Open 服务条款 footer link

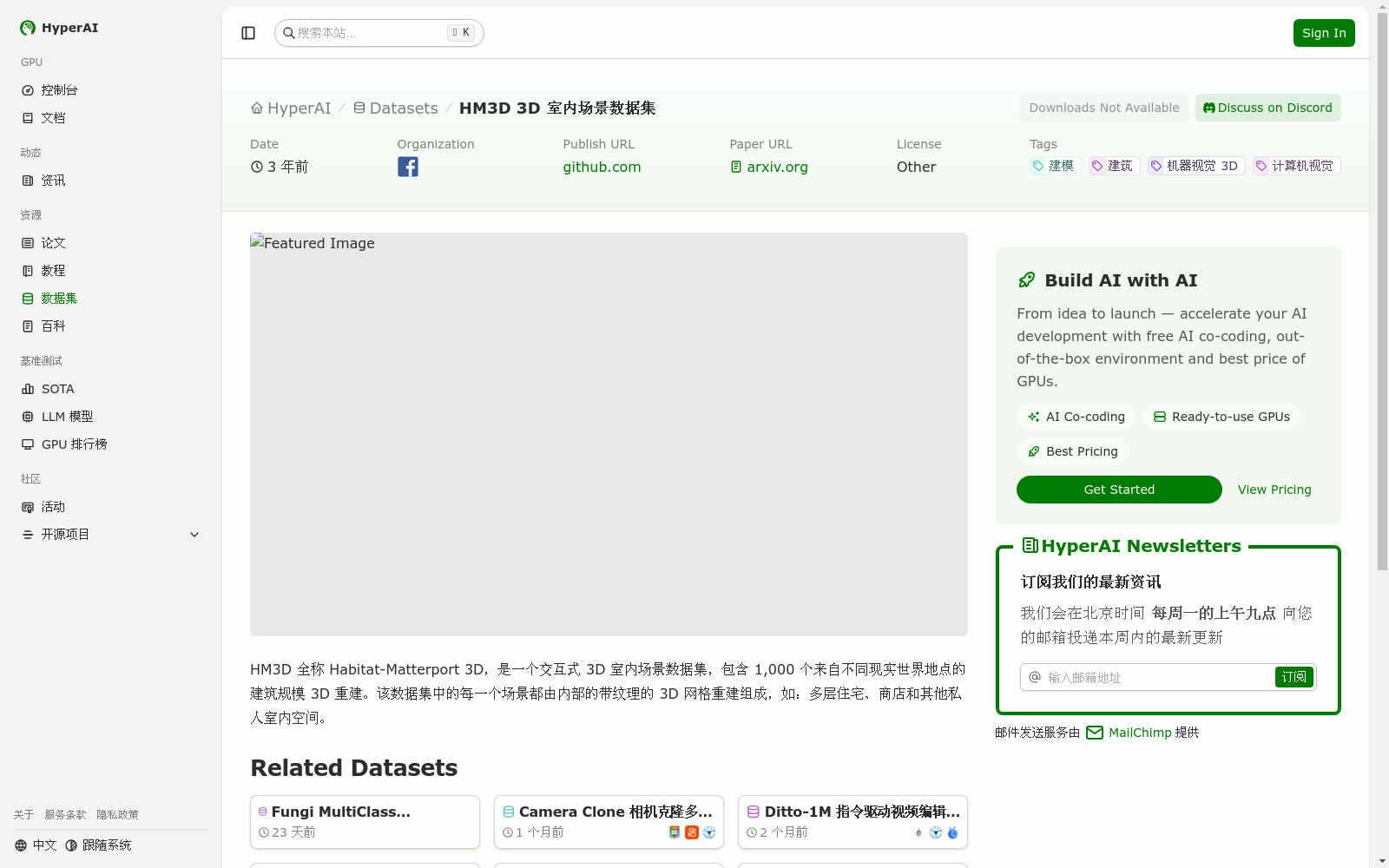coord(65,815)
